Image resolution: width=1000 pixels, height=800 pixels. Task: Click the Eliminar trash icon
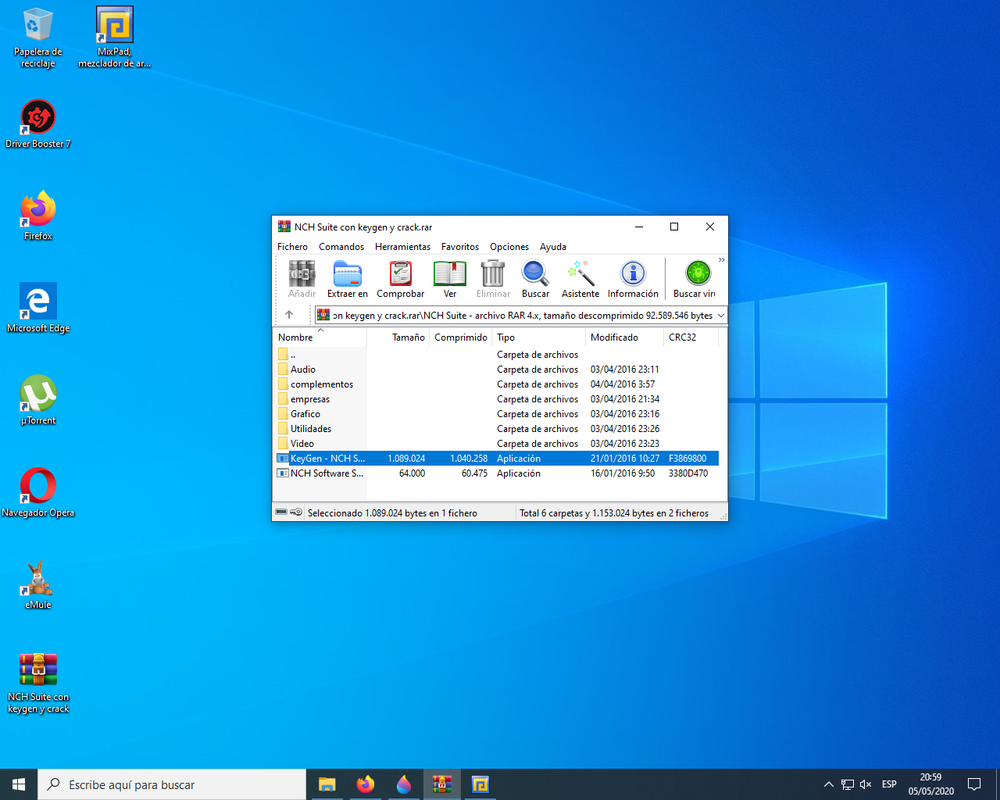coord(493,279)
